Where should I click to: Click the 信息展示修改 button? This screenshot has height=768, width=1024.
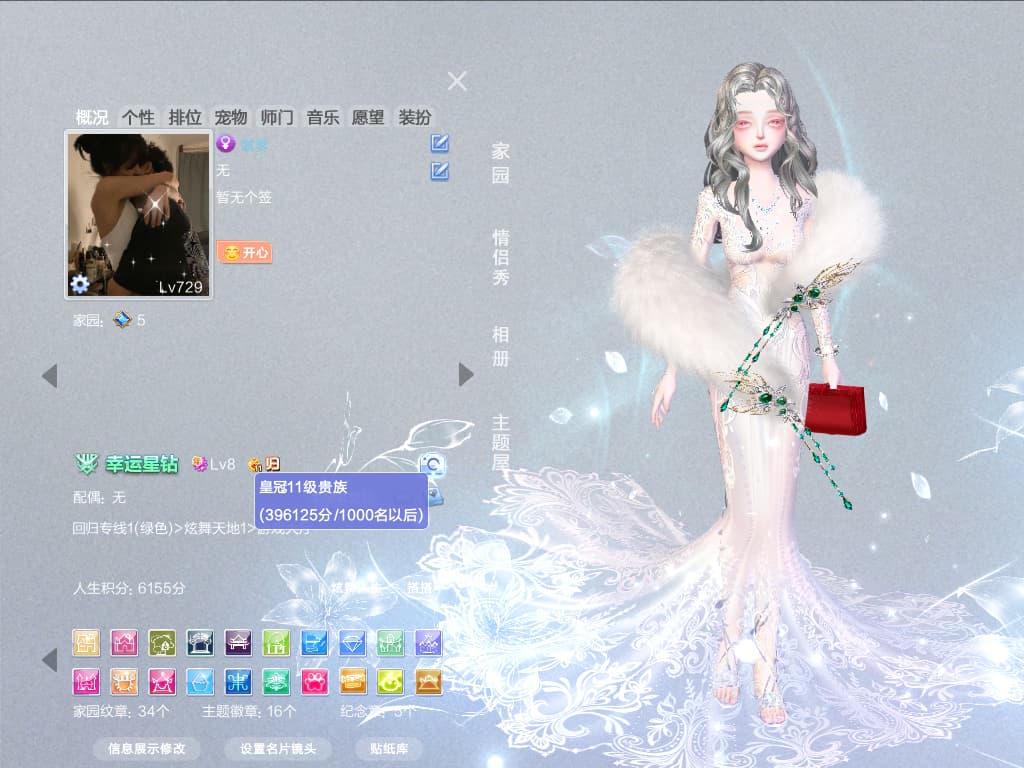point(146,748)
